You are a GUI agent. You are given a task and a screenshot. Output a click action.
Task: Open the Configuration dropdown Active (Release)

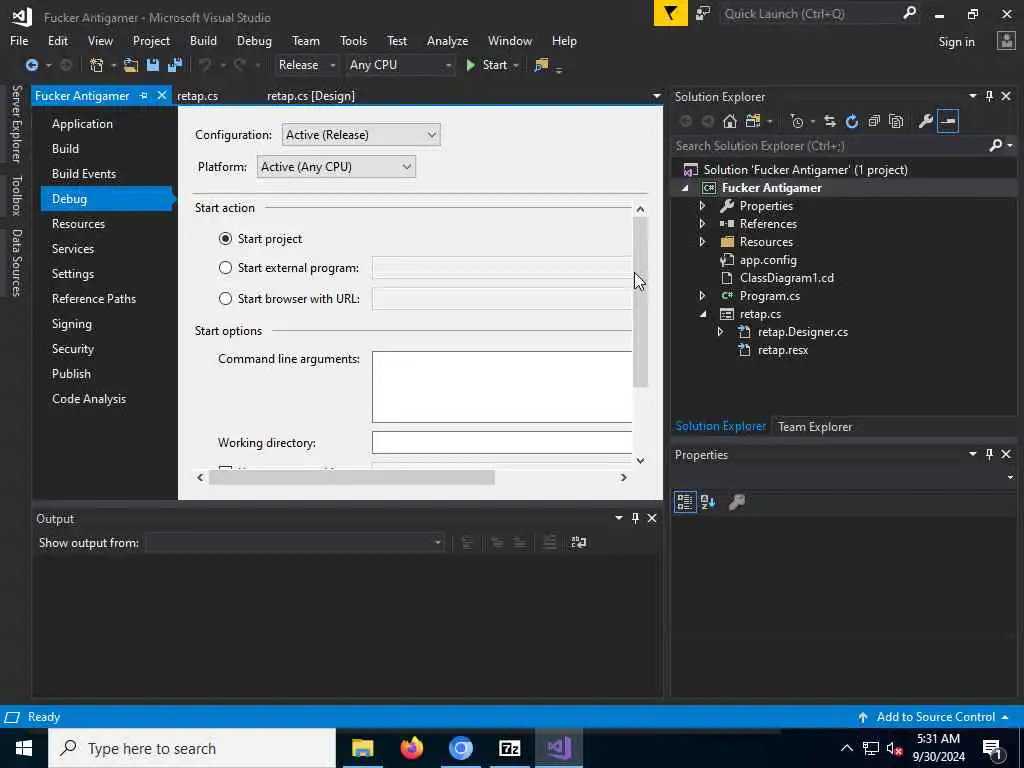pos(361,135)
